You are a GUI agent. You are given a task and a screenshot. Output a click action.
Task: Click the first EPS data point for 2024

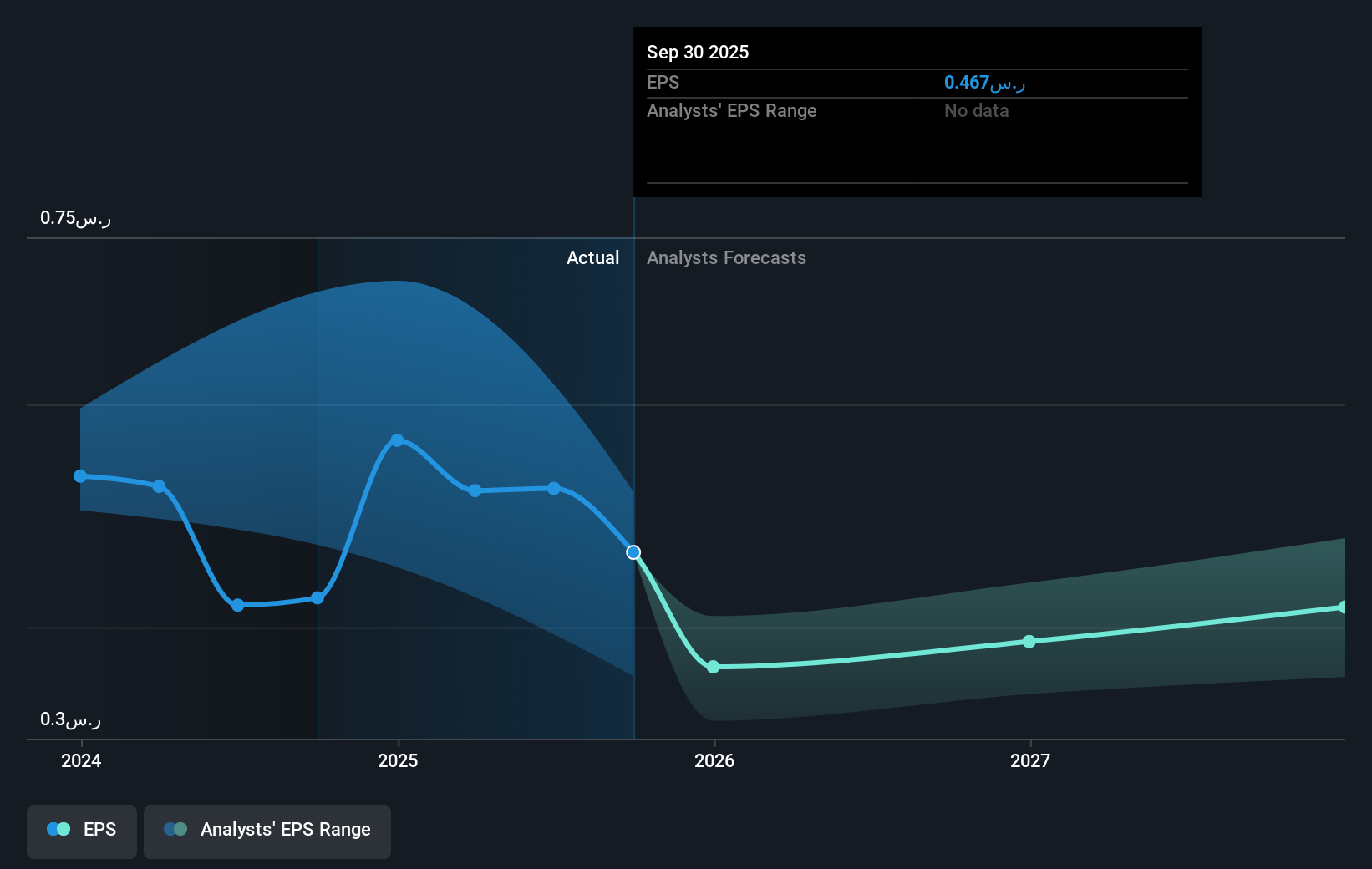[x=80, y=475]
